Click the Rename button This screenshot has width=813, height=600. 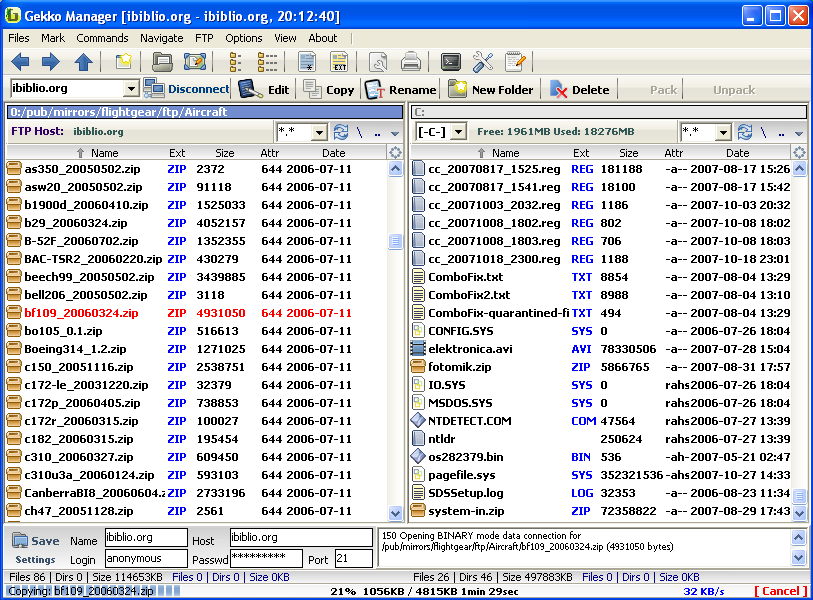tap(400, 90)
